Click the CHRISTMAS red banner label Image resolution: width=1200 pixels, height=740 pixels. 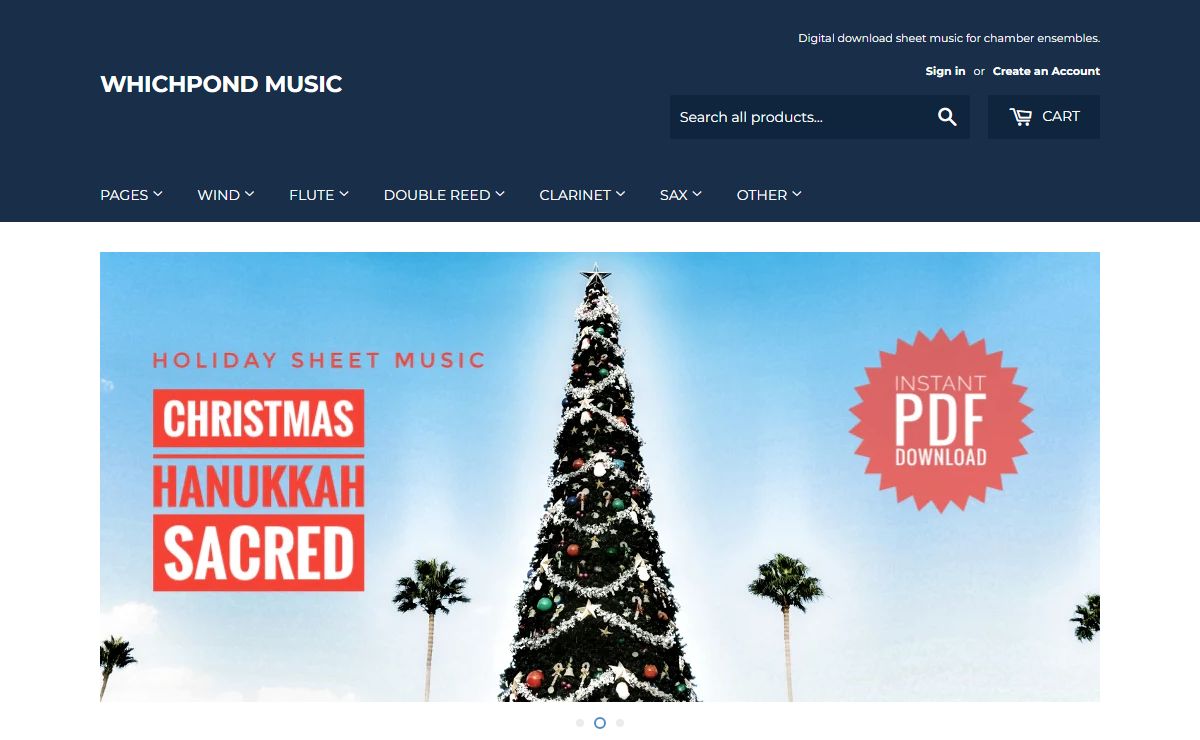(x=258, y=418)
